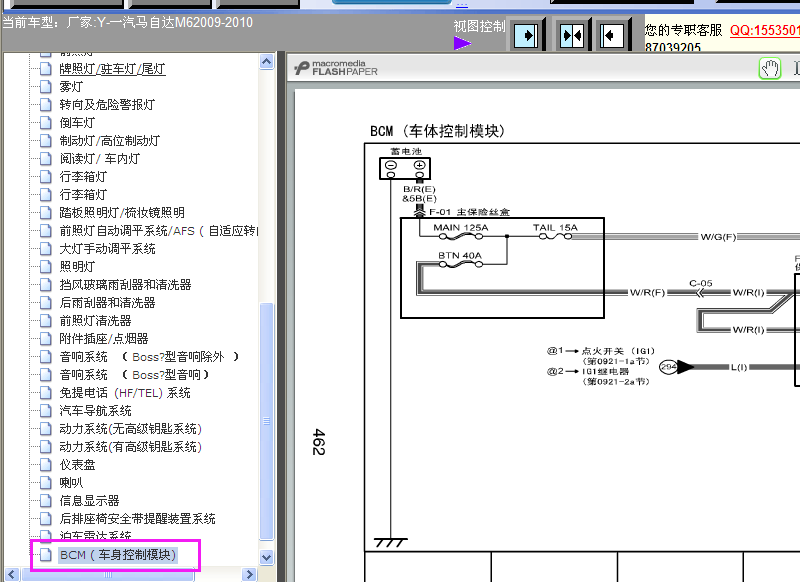Screen dimensions: 800x582
Task: Click the document icon beside 仪表盘
Action: 44,464
